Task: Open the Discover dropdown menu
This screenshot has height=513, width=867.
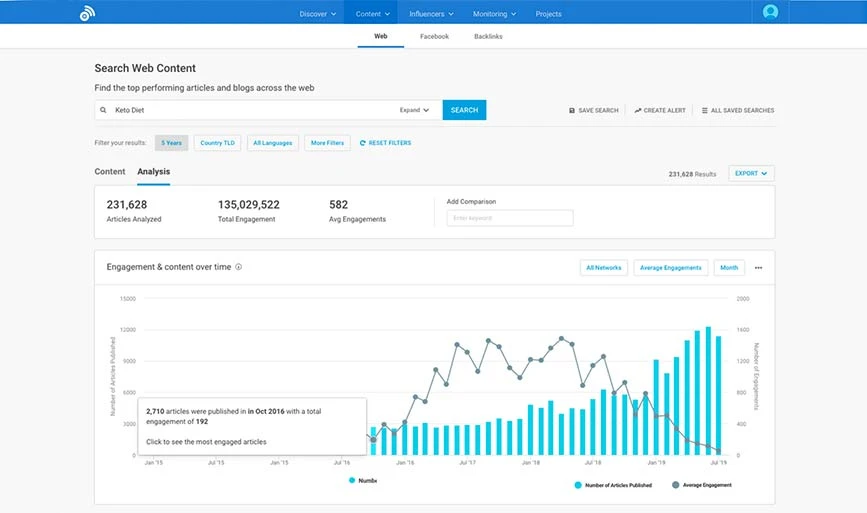Action: pyautogui.click(x=318, y=14)
